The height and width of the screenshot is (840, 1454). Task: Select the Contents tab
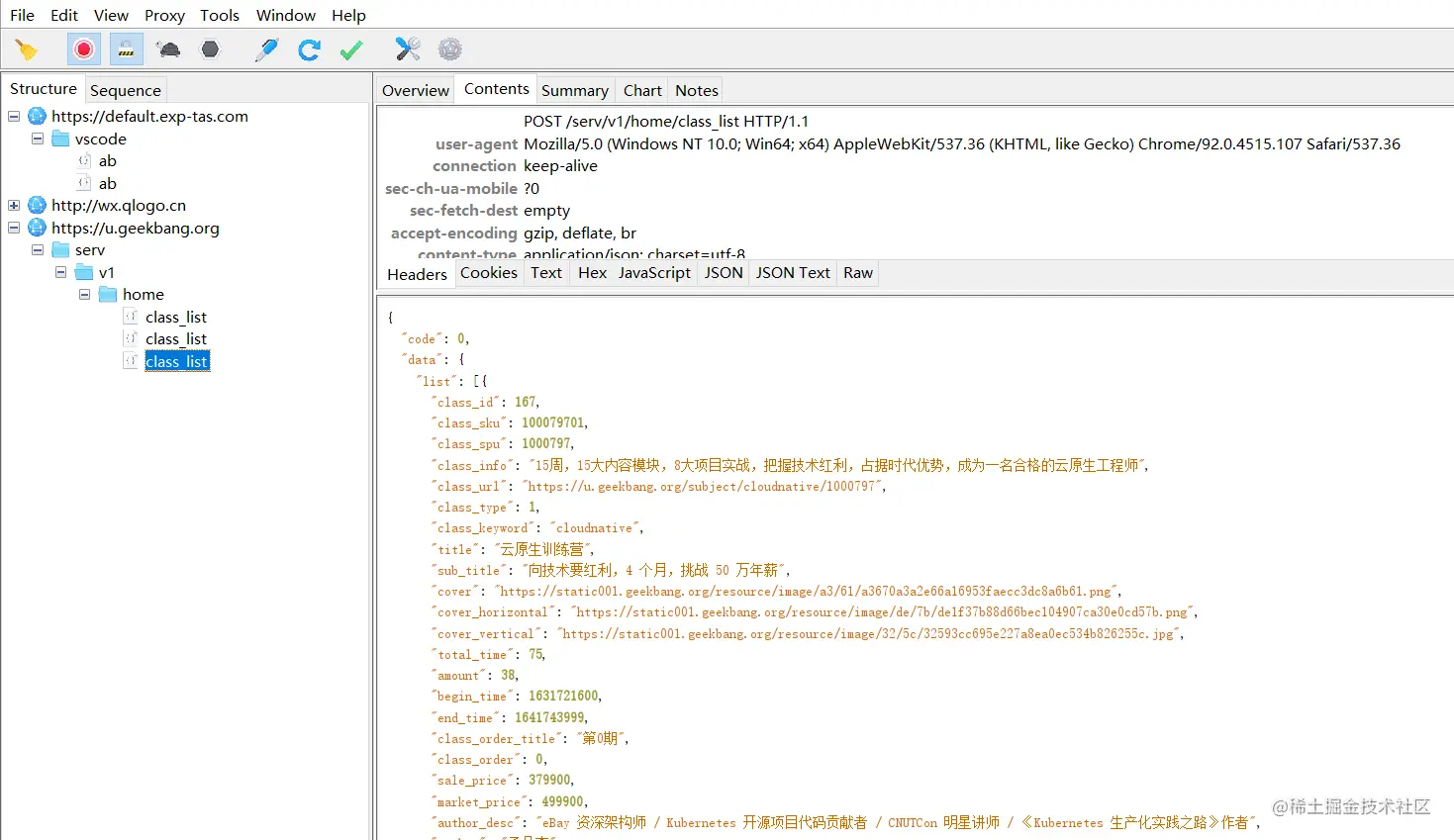pos(497,89)
